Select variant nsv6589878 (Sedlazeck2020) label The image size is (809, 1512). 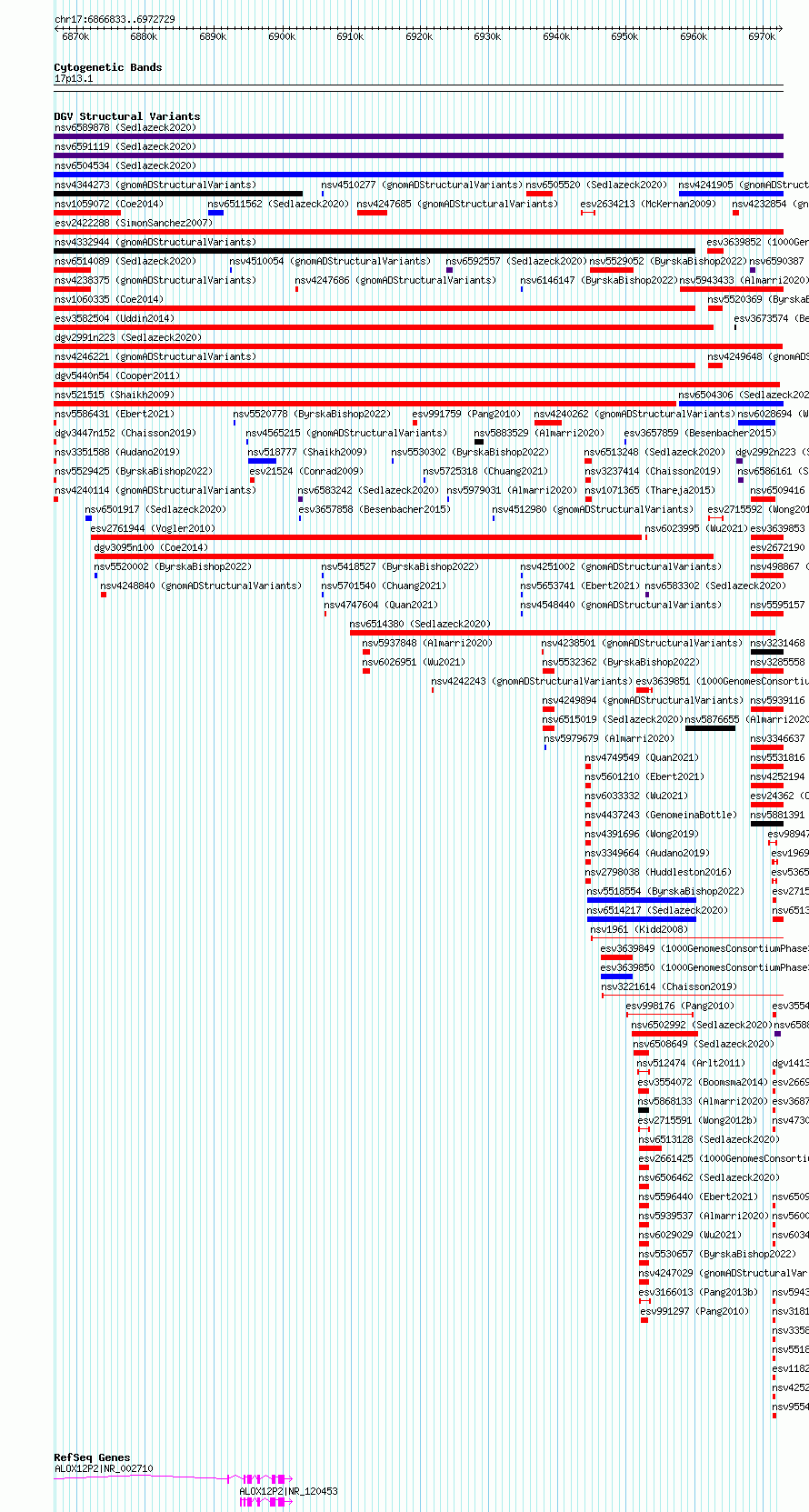[x=125, y=127]
